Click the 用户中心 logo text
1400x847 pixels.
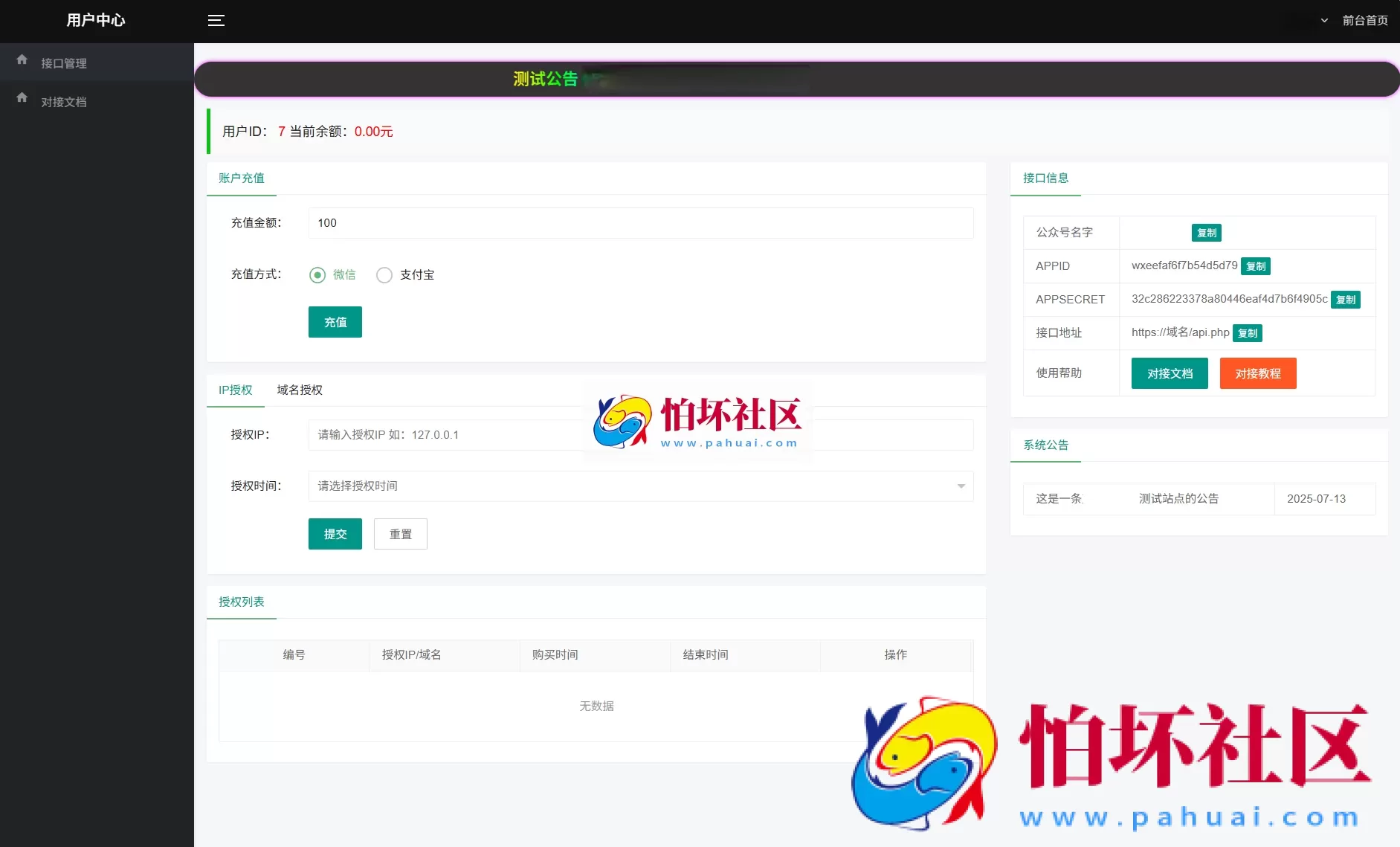(96, 20)
